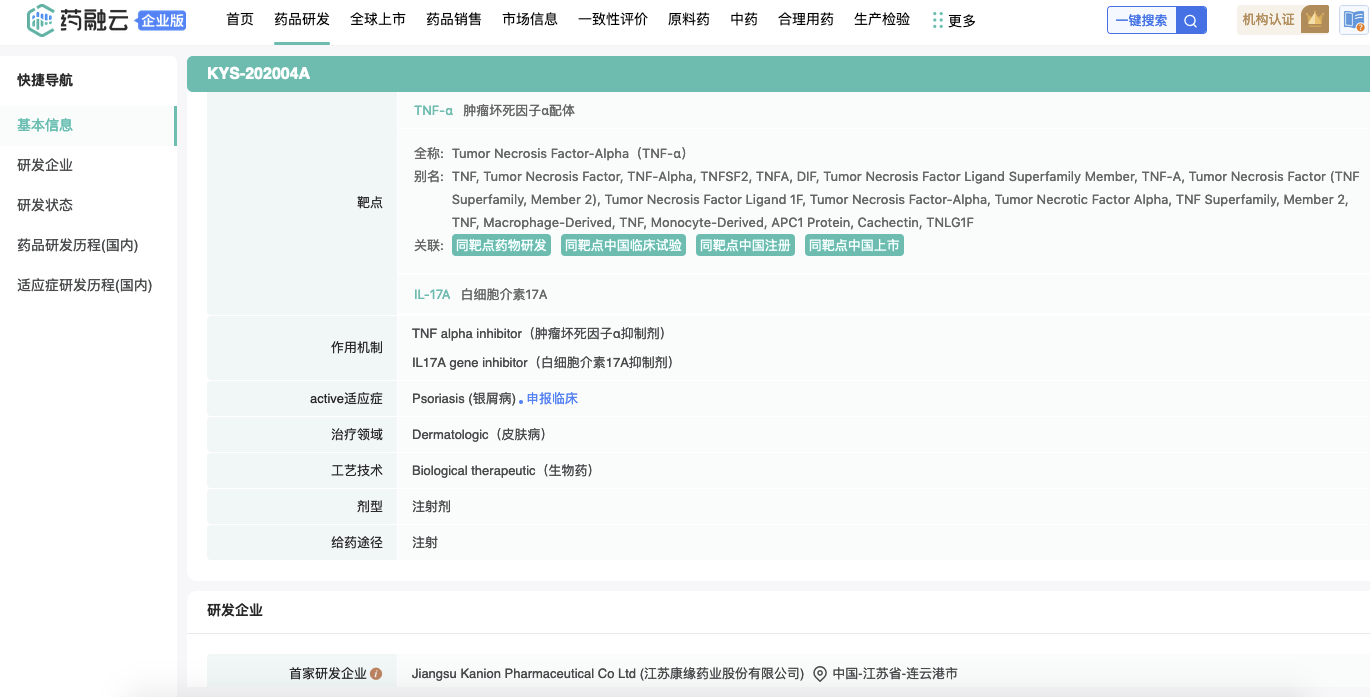The height and width of the screenshot is (697, 1370).
Task: Click the magnifier search icon button
Action: click(1191, 20)
